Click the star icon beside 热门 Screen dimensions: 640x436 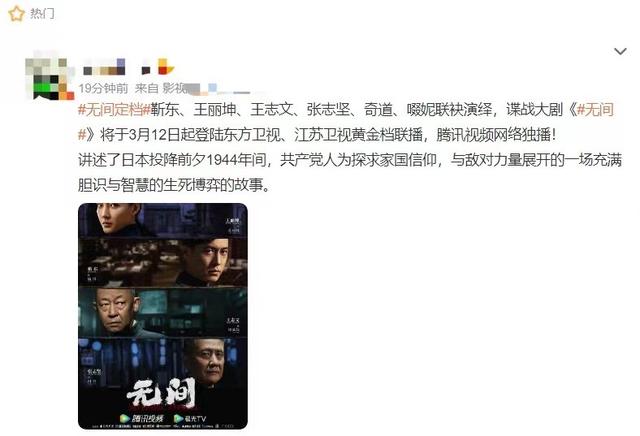point(16,14)
